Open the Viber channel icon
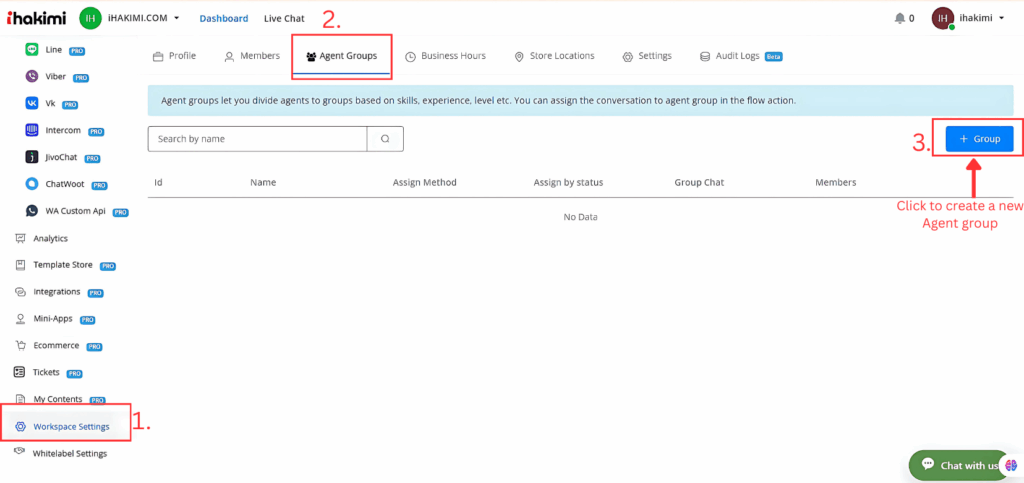 [x=32, y=76]
